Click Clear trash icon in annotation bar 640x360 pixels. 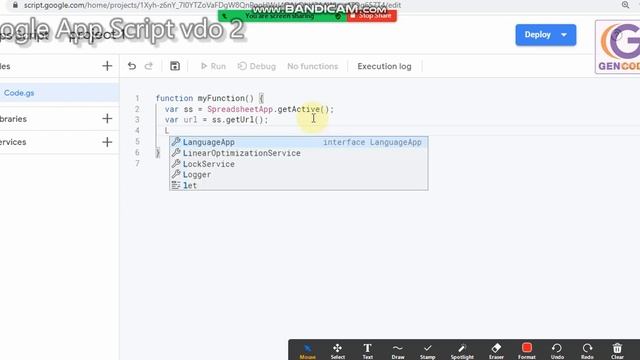pyautogui.click(x=617, y=351)
